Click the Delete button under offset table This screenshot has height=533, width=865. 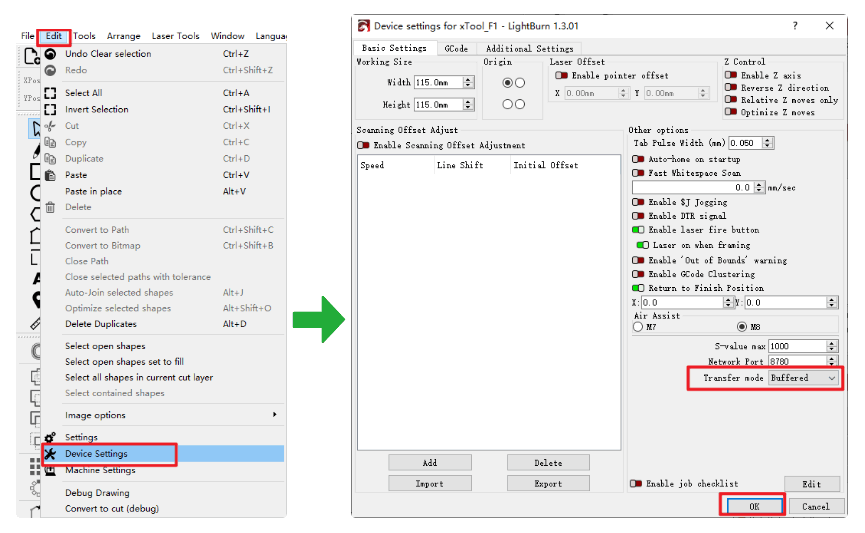click(548, 462)
